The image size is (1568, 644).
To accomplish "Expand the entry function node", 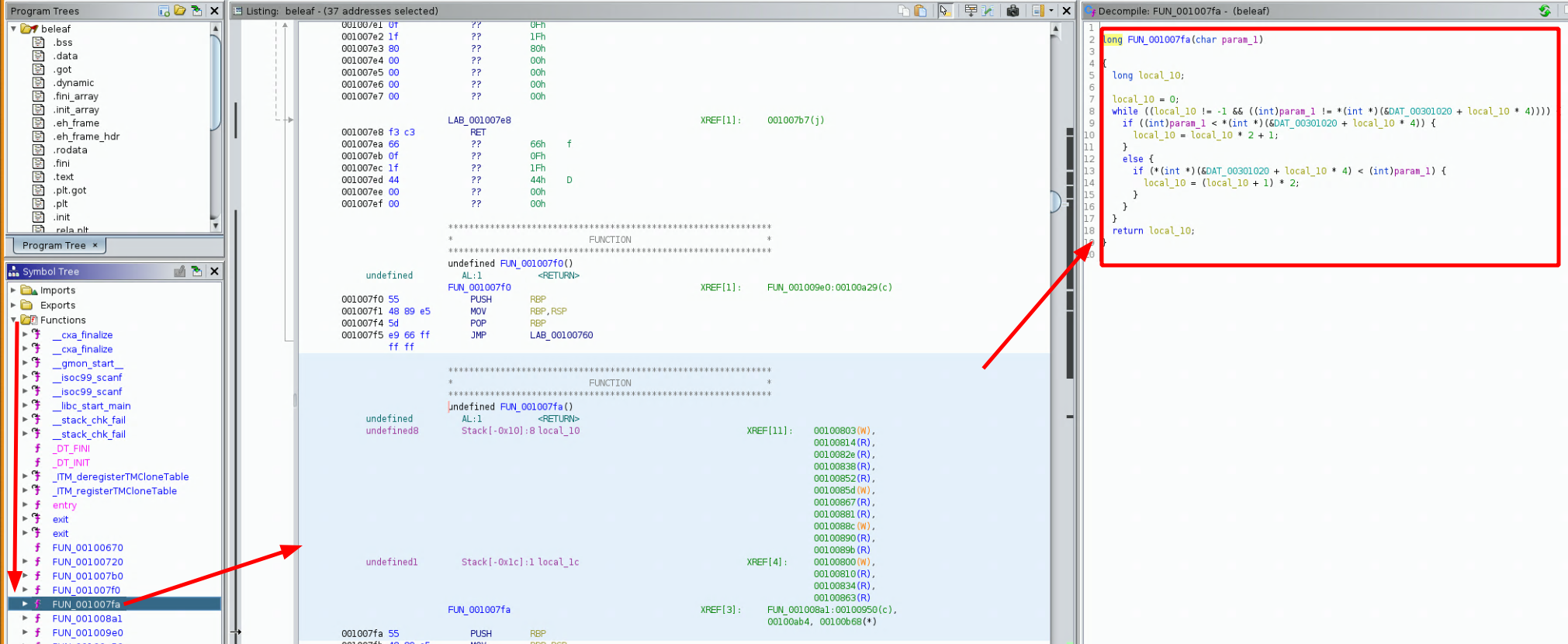I will point(25,505).
